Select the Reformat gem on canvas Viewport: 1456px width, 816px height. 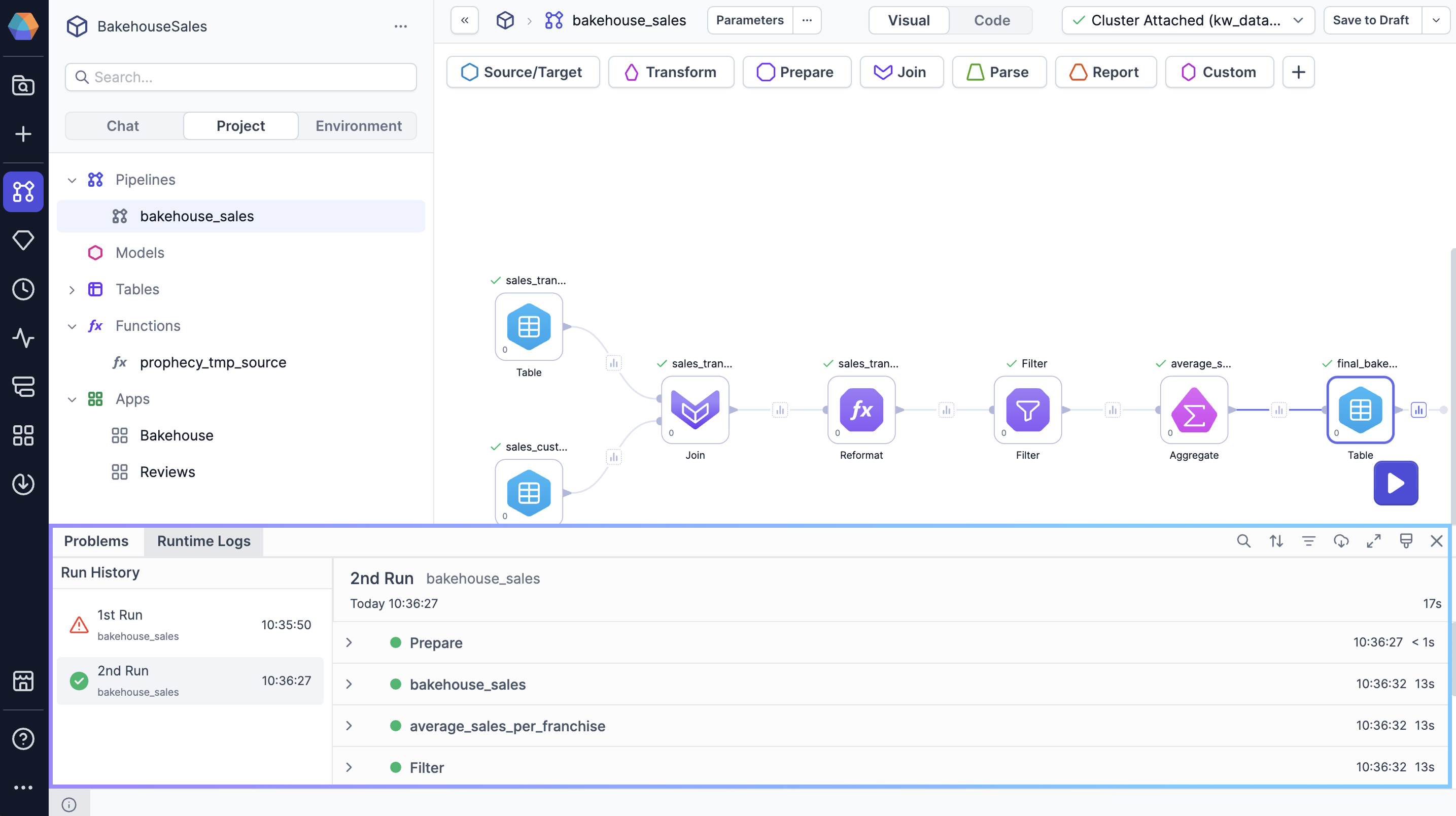pos(861,410)
